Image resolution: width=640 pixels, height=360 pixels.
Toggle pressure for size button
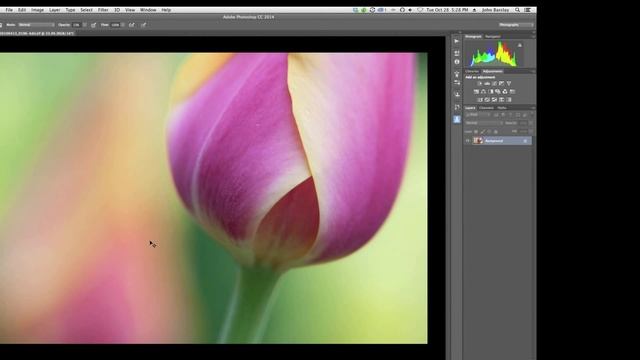(144, 25)
